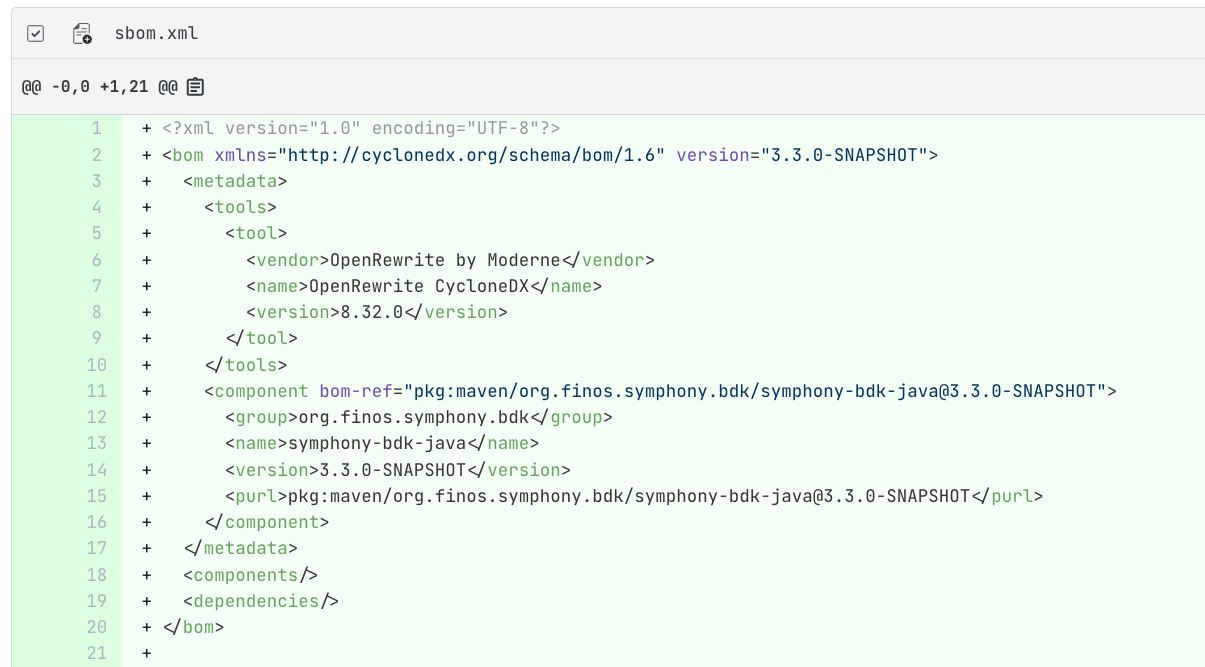Viewport: 1205px width, 667px height.
Task: Click the tool version 8.32.0 text
Action: pyautogui.click(x=372, y=312)
